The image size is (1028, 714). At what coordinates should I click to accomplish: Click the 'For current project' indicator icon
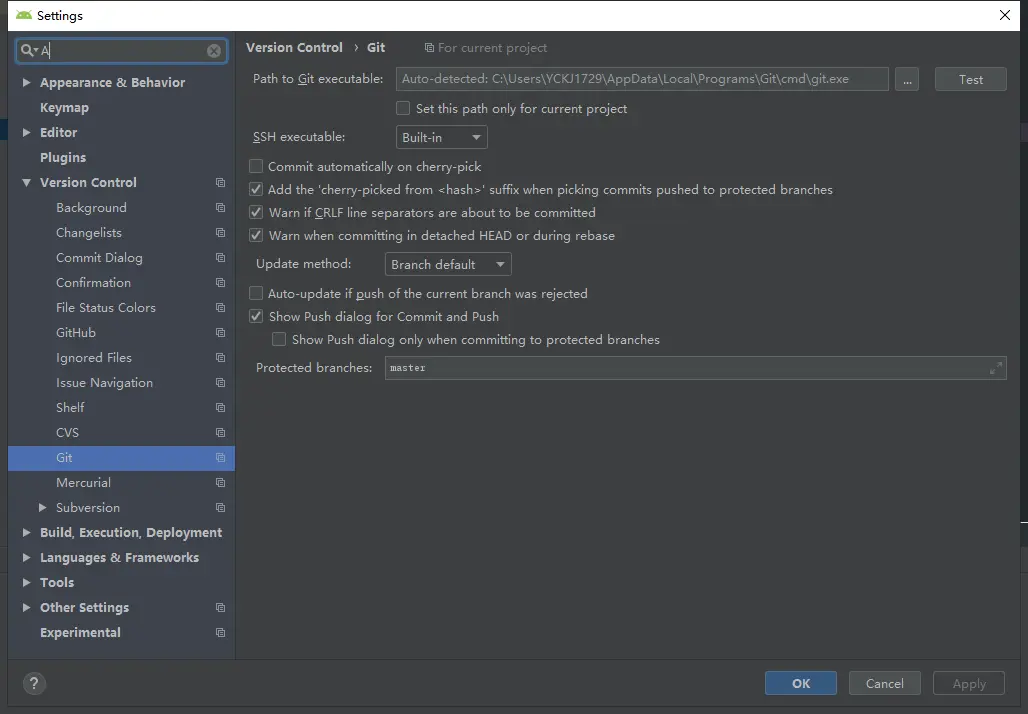[429, 48]
